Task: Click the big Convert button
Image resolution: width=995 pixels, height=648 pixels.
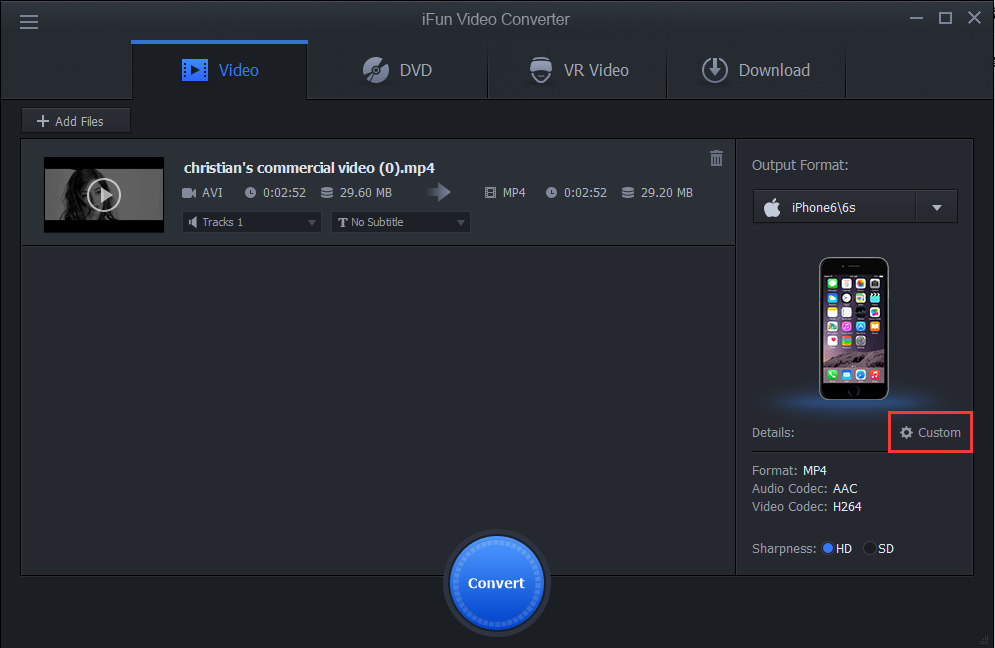Action: (x=496, y=583)
